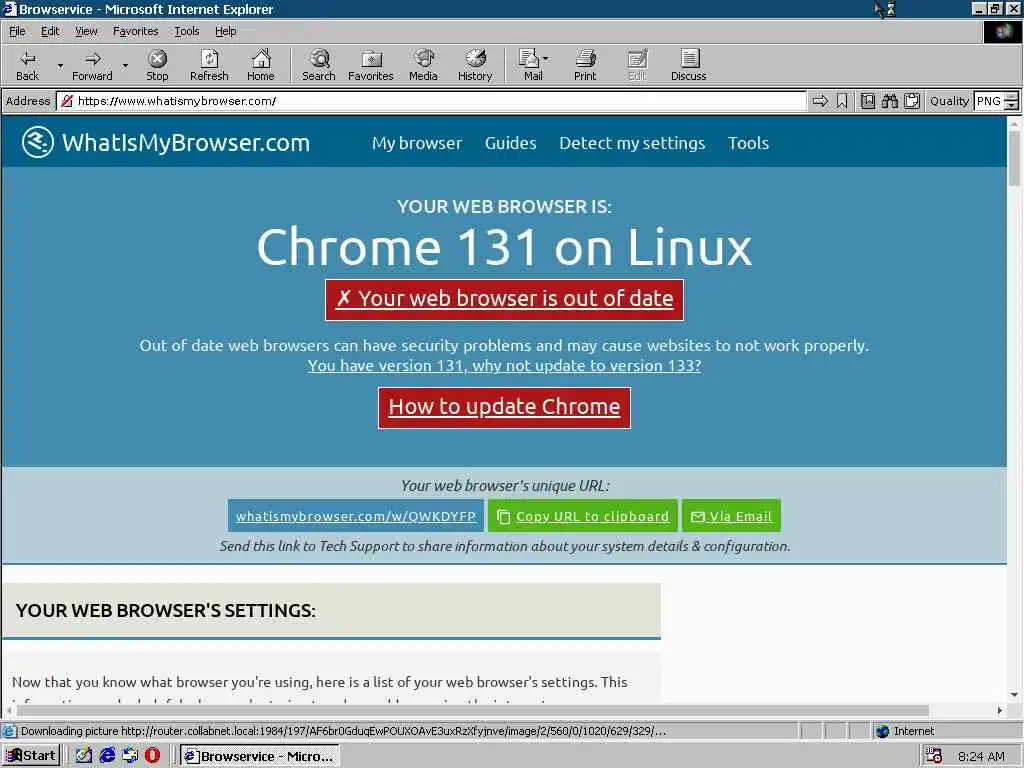Image resolution: width=1024 pixels, height=768 pixels.
Task: Open the Discuss toolbar button
Action: (x=688, y=65)
